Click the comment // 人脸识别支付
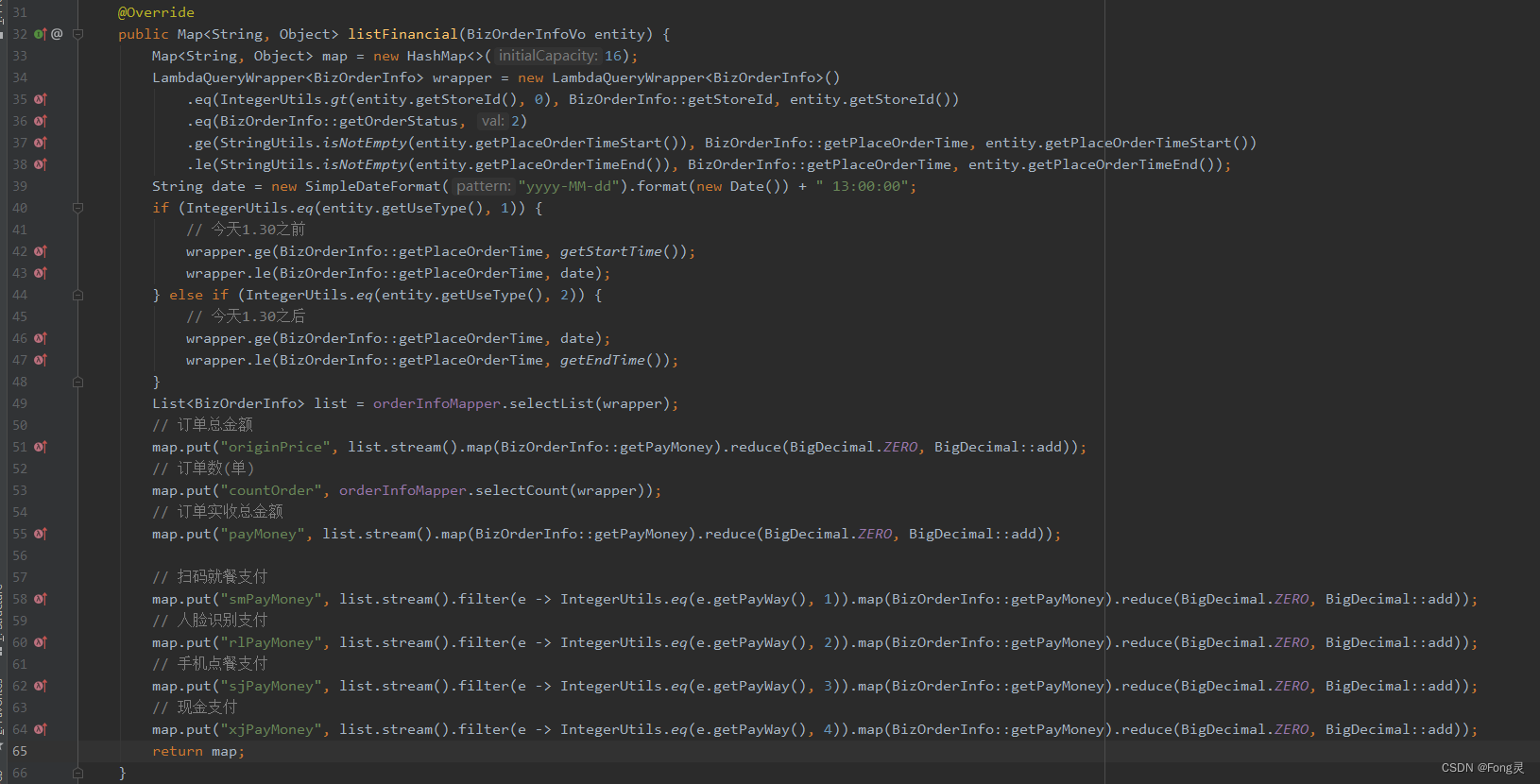The image size is (1540, 784). tap(210, 621)
